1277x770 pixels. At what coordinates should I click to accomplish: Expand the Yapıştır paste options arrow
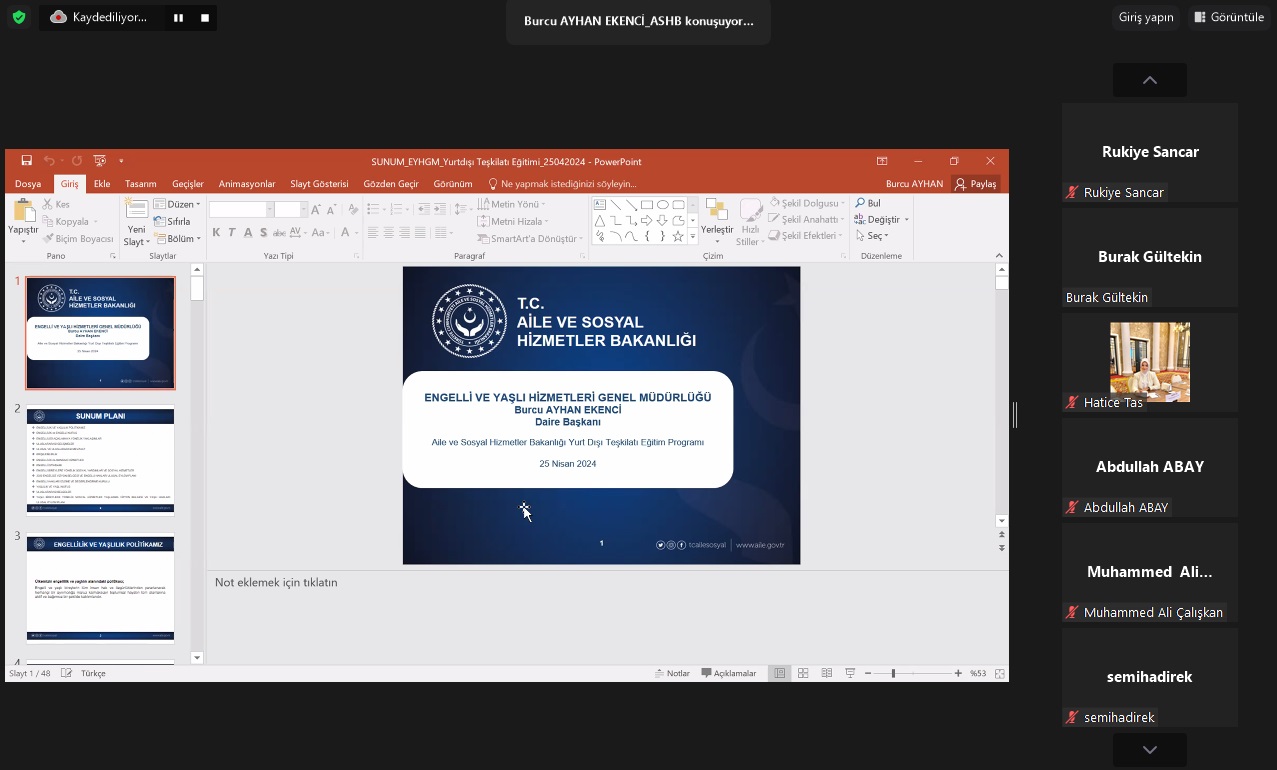(23, 241)
